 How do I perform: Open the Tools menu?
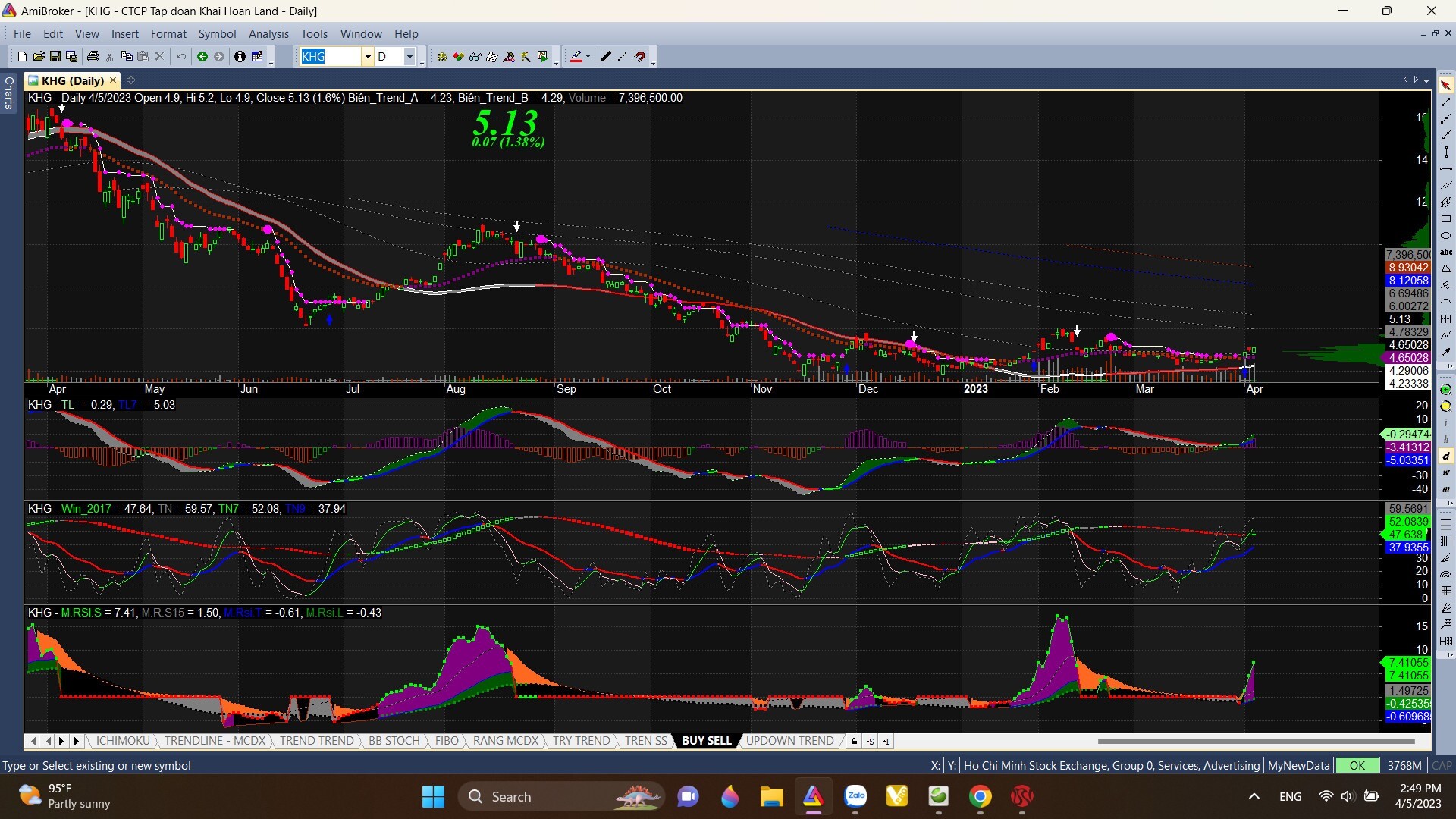314,33
